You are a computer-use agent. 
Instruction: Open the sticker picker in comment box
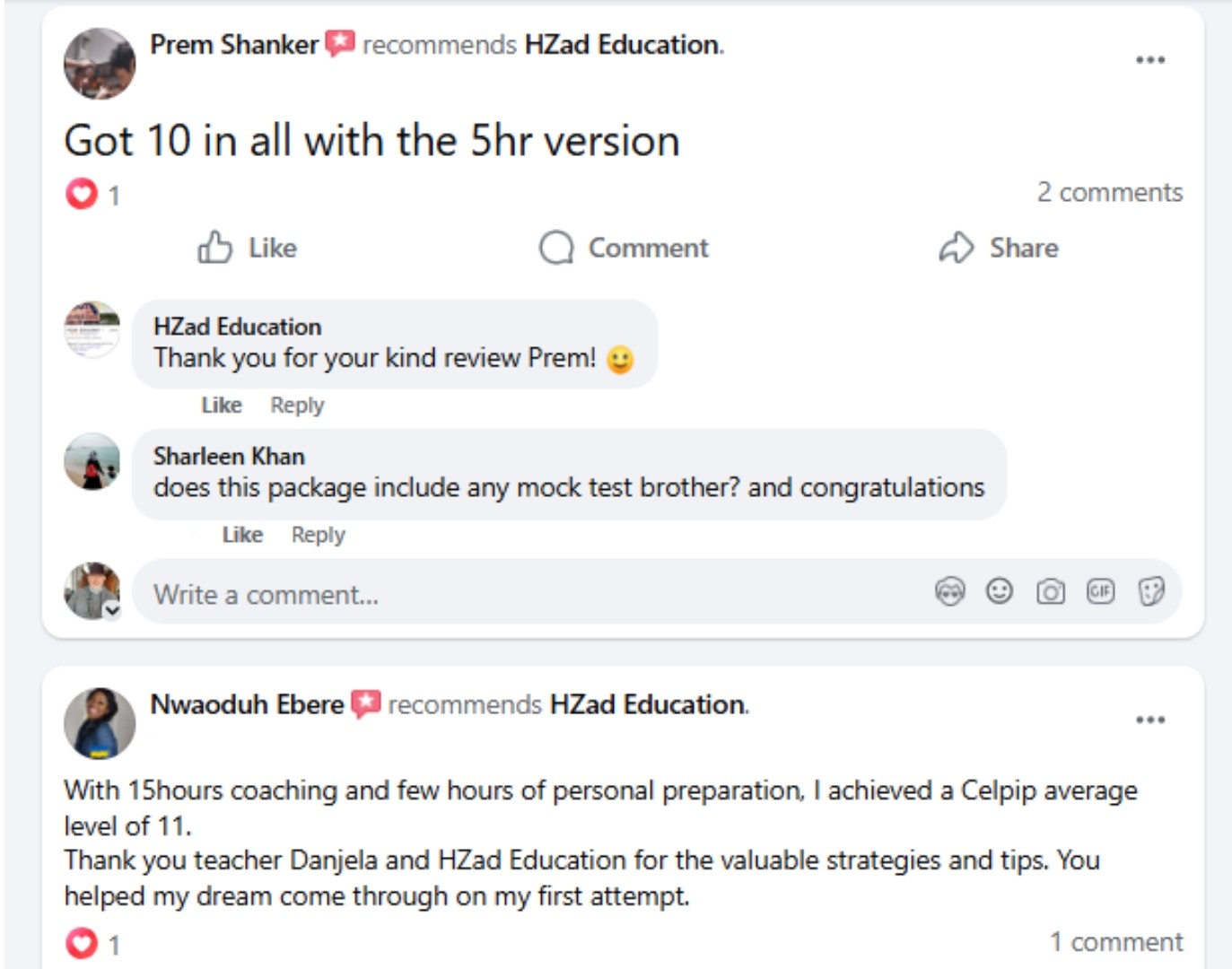[1151, 591]
